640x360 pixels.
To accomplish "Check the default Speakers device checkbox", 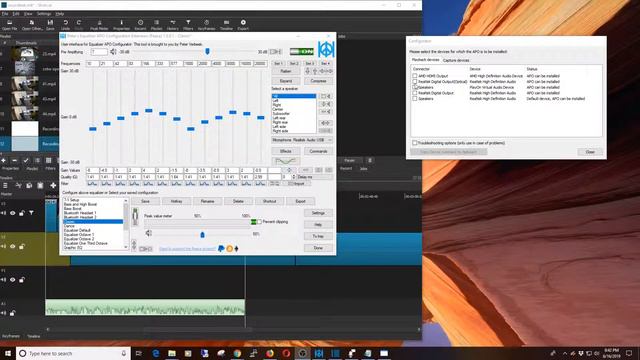I will tap(415, 99).
